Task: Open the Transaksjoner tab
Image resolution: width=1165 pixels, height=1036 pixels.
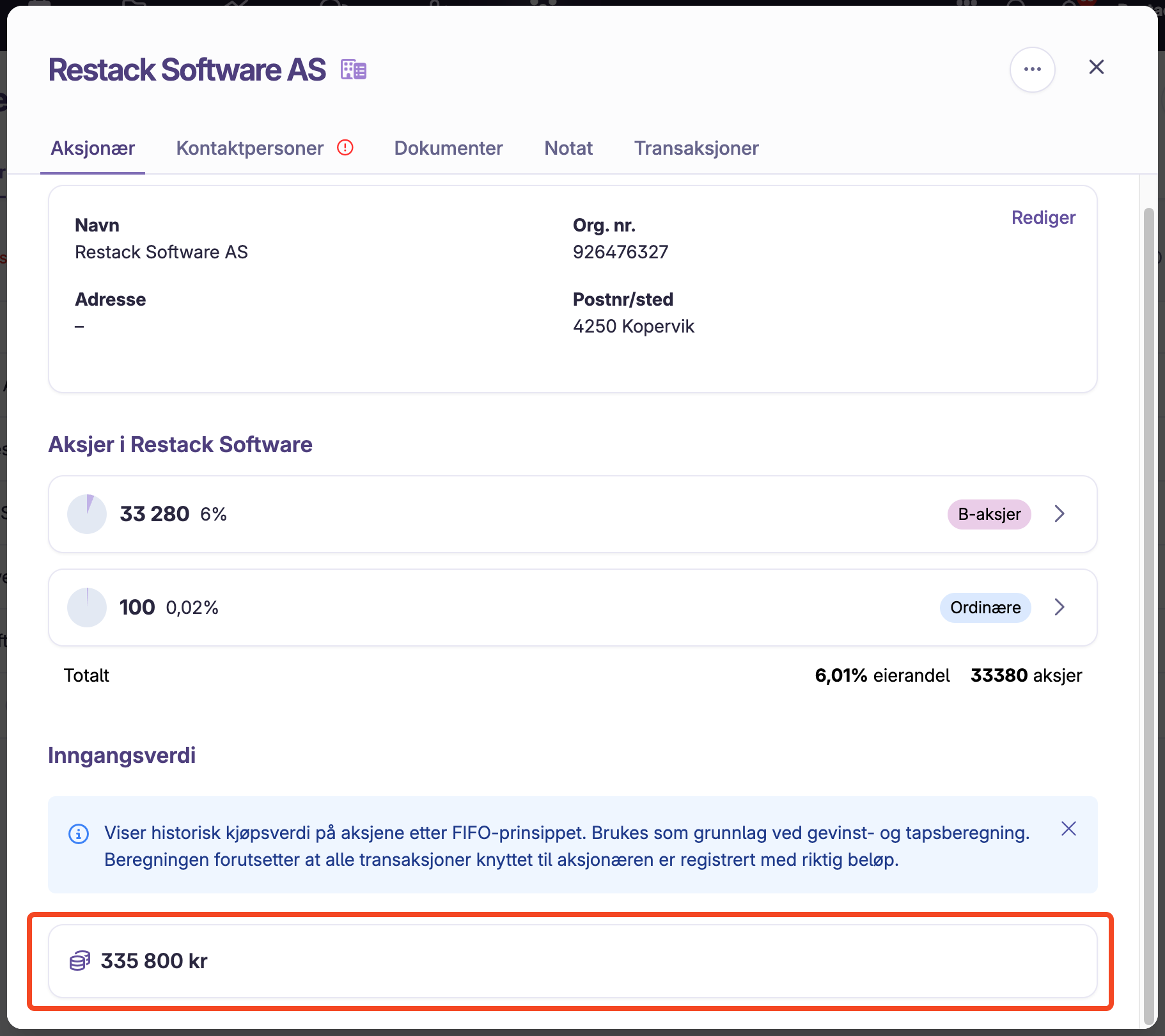Action: click(x=696, y=148)
